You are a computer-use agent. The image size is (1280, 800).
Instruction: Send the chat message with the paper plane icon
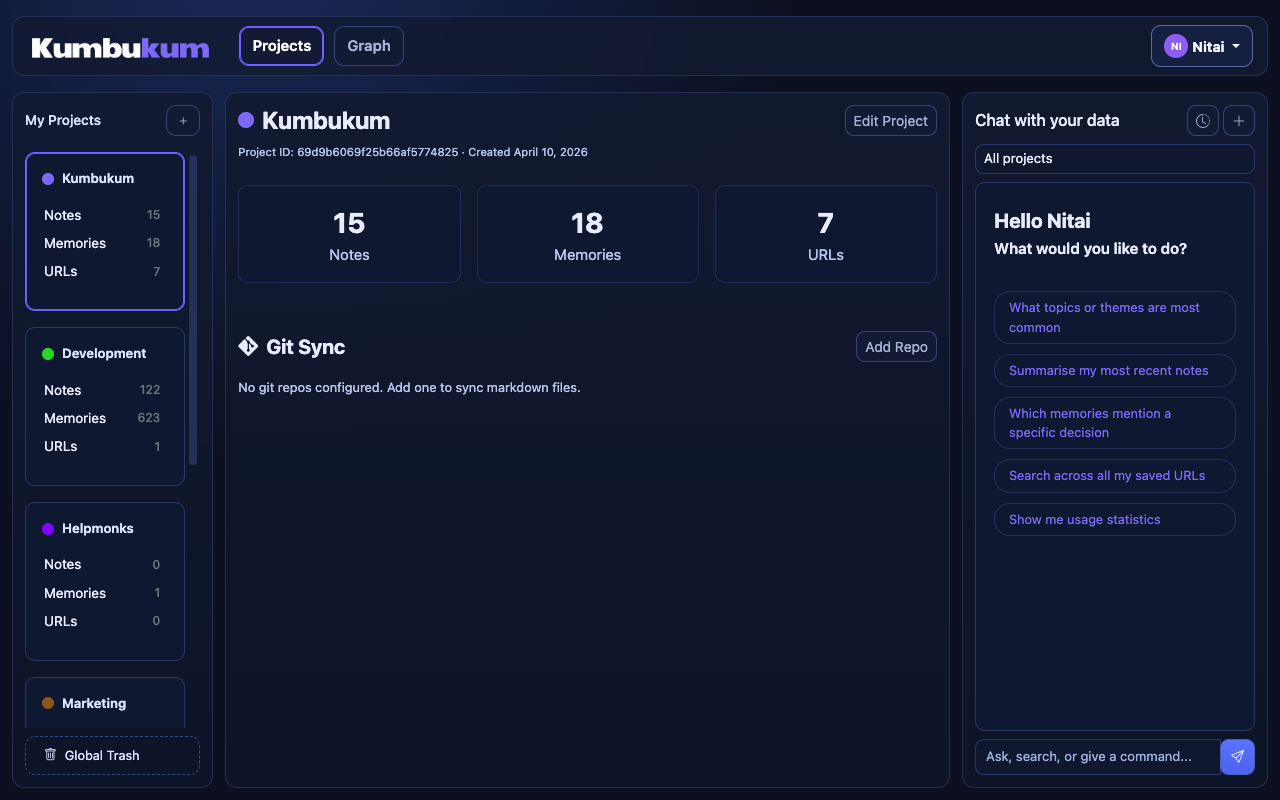(1238, 757)
